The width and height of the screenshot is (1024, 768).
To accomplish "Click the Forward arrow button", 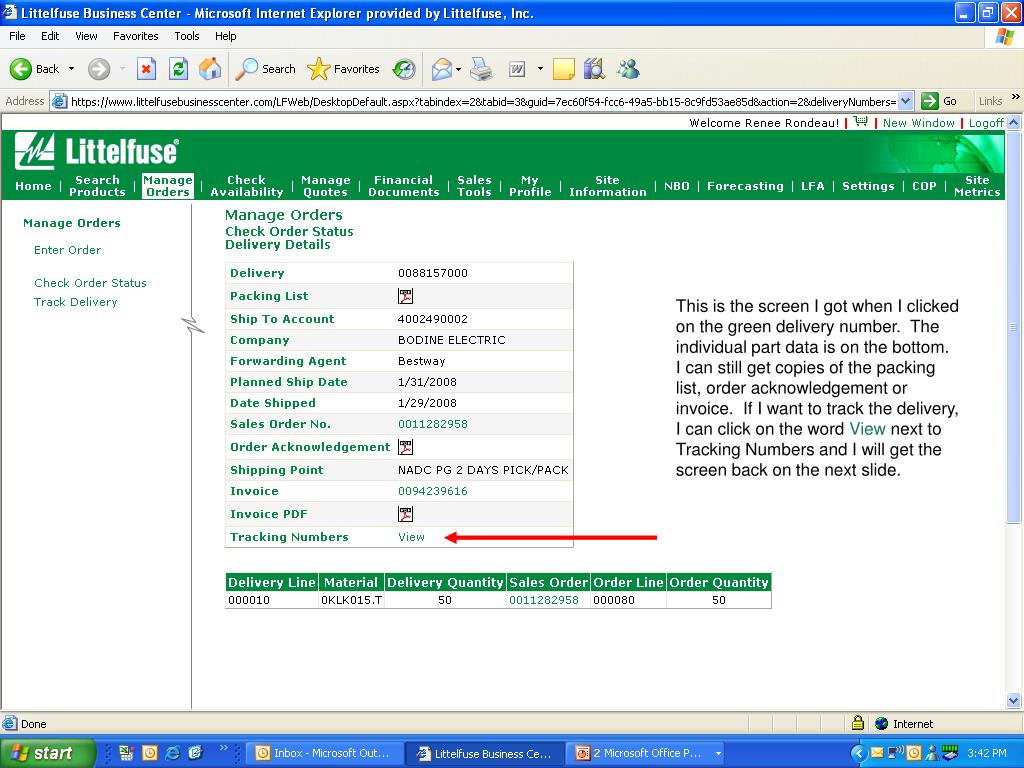I will click(x=99, y=69).
